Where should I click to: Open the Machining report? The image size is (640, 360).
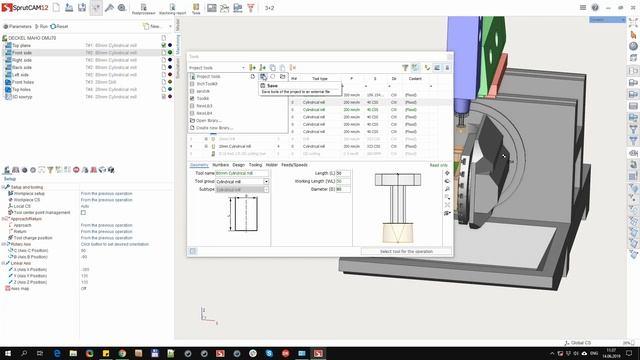click(x=172, y=9)
